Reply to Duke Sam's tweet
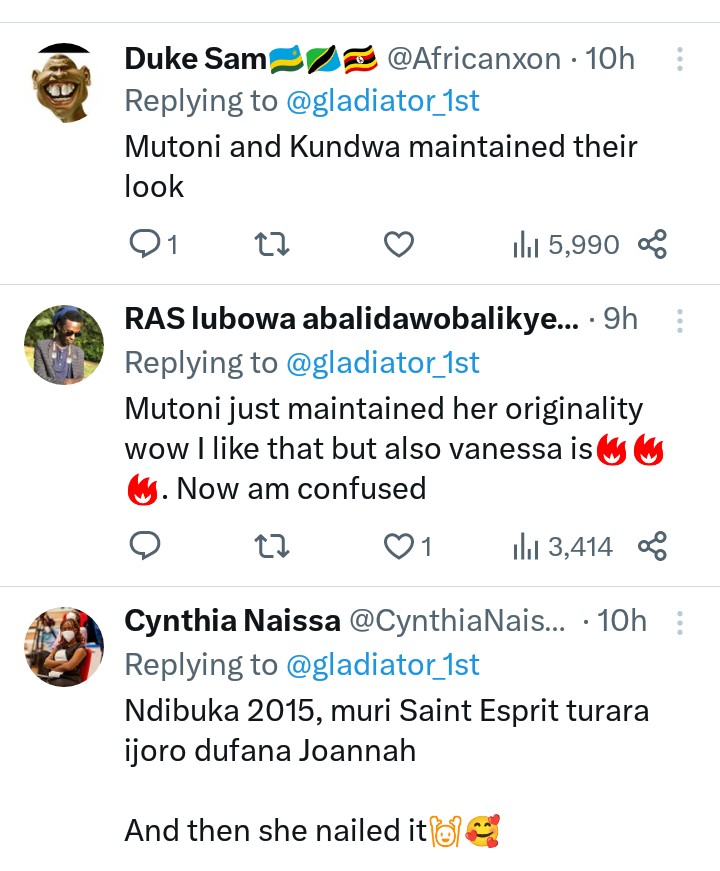720x871 pixels. point(145,244)
